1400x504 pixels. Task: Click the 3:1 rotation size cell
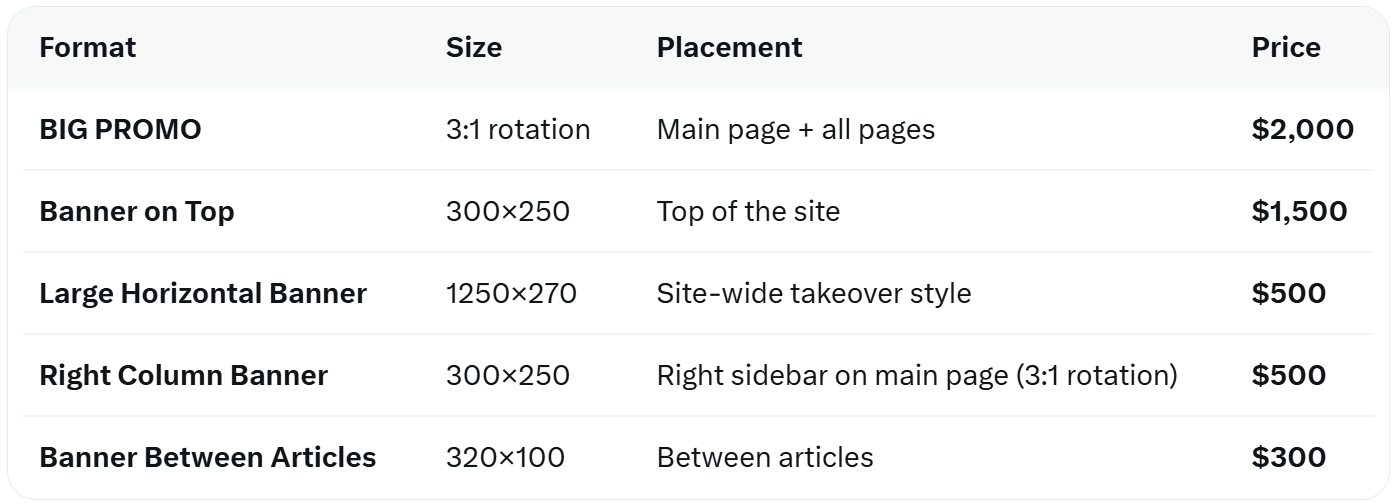(518, 129)
